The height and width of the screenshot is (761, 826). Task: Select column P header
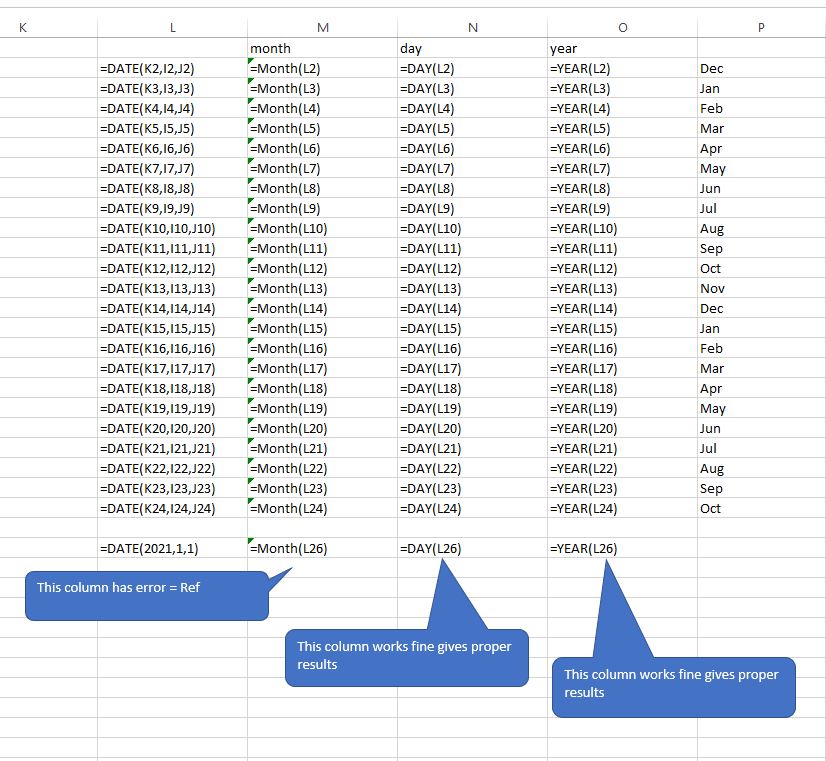click(x=761, y=28)
